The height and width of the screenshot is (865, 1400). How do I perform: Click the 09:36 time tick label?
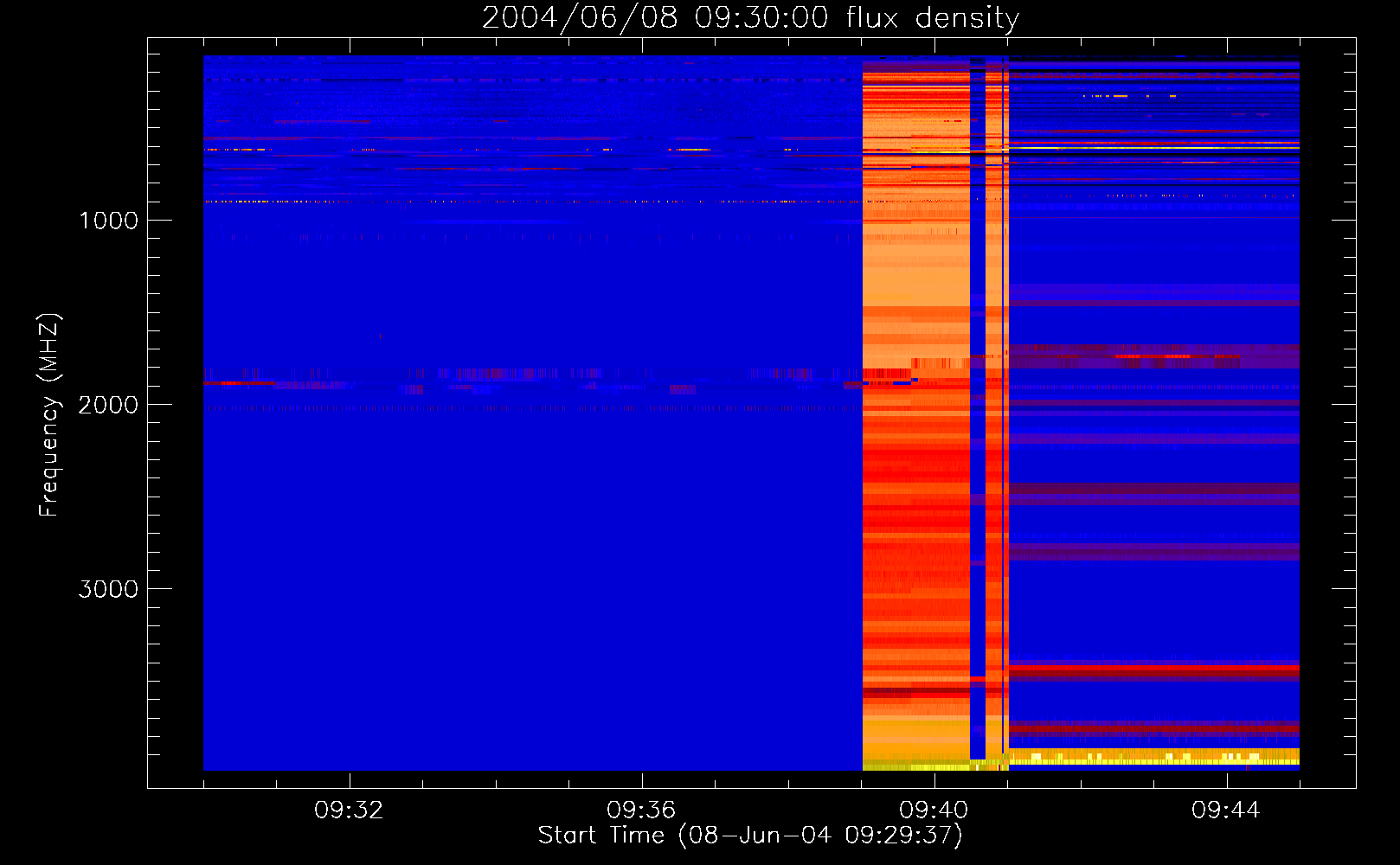coord(641,811)
